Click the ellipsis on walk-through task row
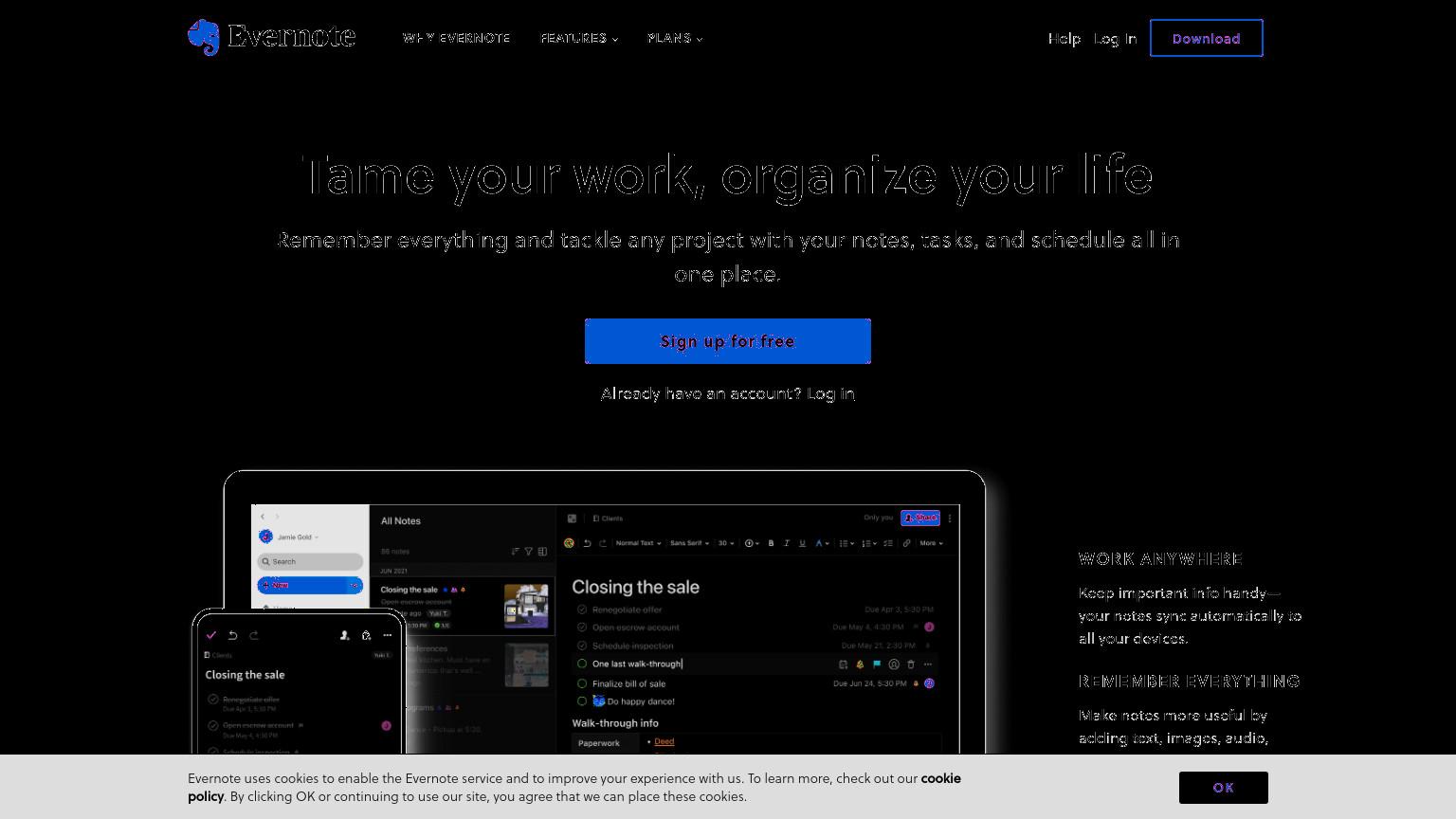 click(928, 664)
